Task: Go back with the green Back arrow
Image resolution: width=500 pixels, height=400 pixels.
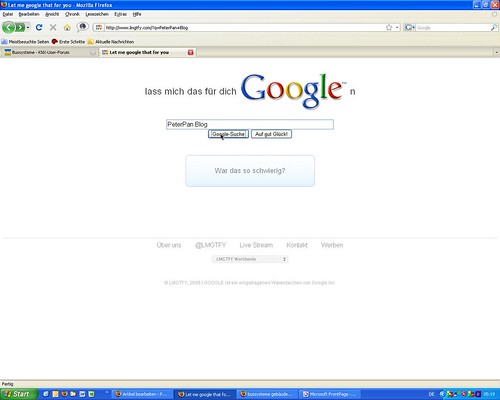Action: pos(8,27)
